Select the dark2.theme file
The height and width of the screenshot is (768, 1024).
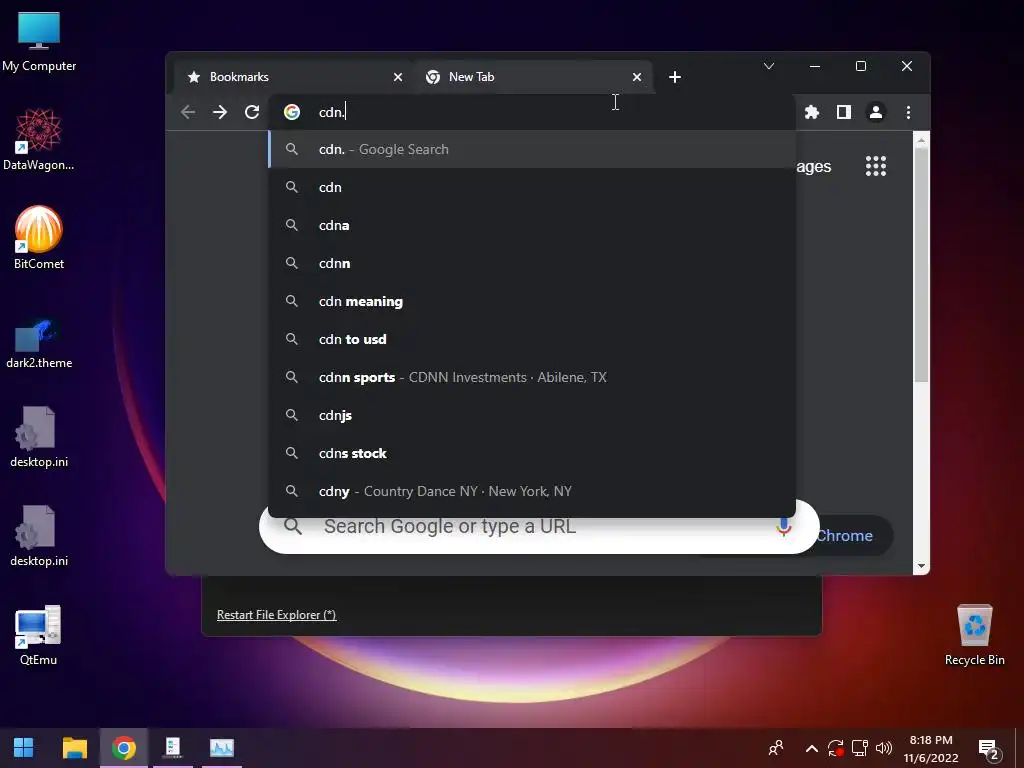coord(39,344)
